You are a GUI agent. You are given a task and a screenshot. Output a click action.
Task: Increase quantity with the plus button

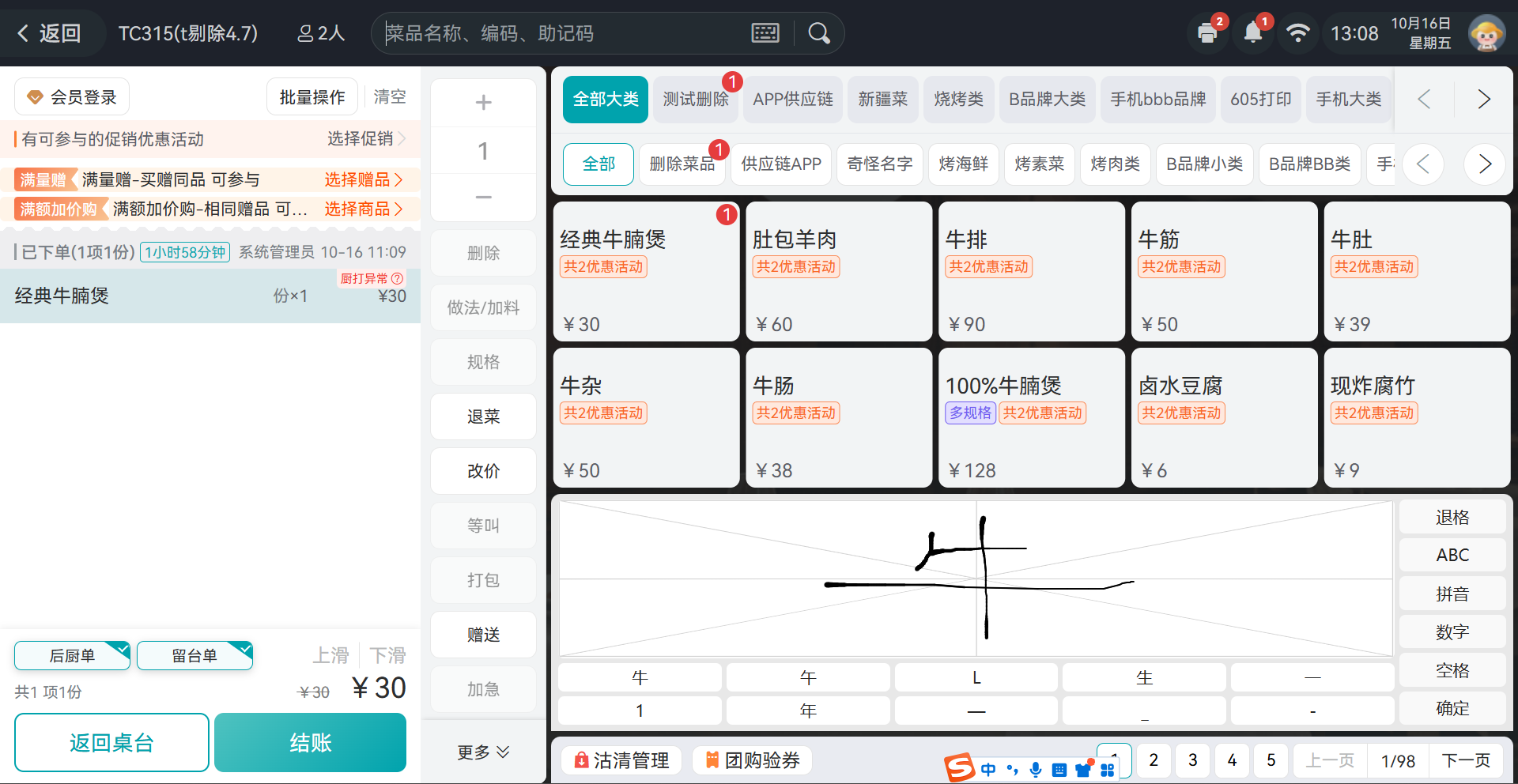(483, 103)
